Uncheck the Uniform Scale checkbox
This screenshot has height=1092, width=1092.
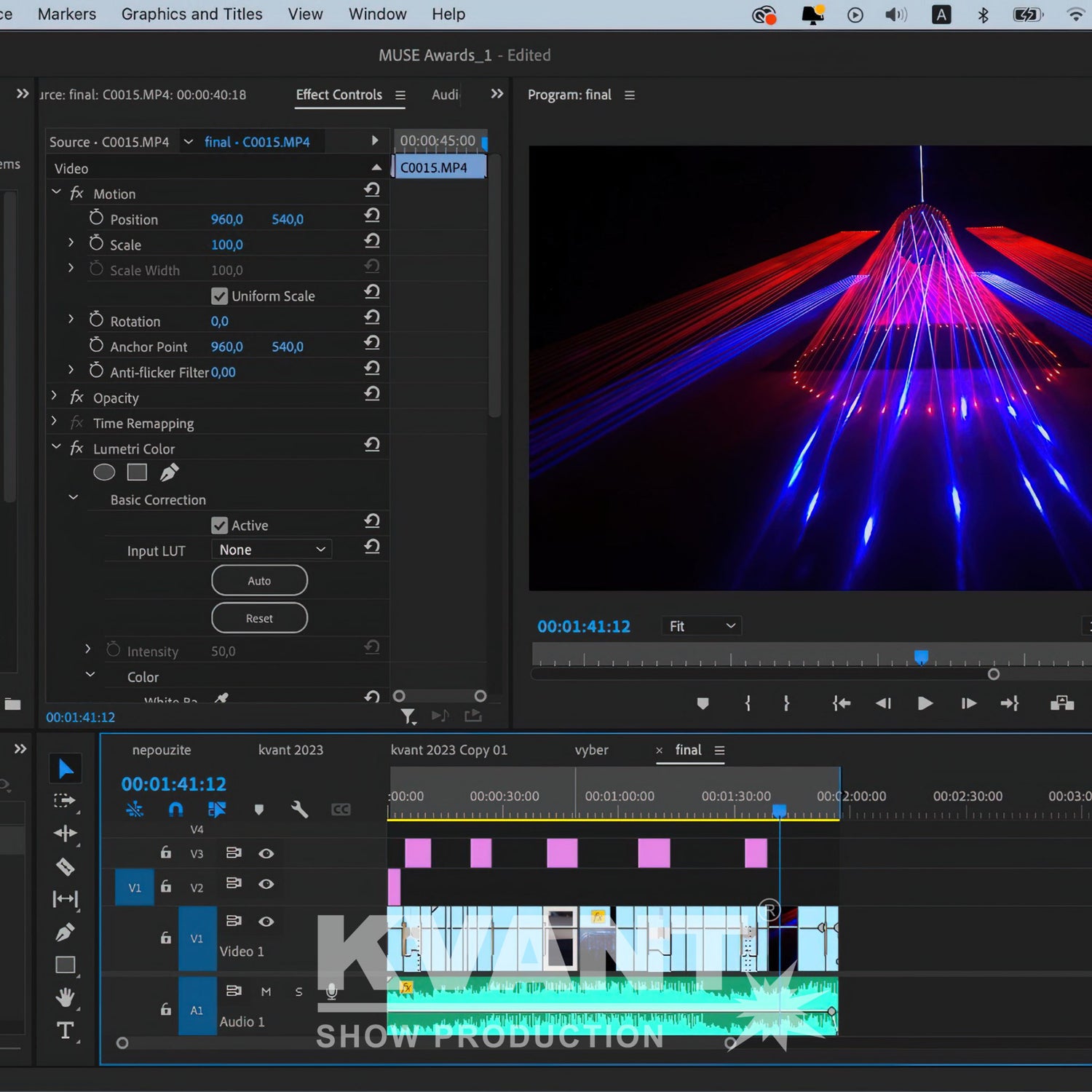[219, 296]
